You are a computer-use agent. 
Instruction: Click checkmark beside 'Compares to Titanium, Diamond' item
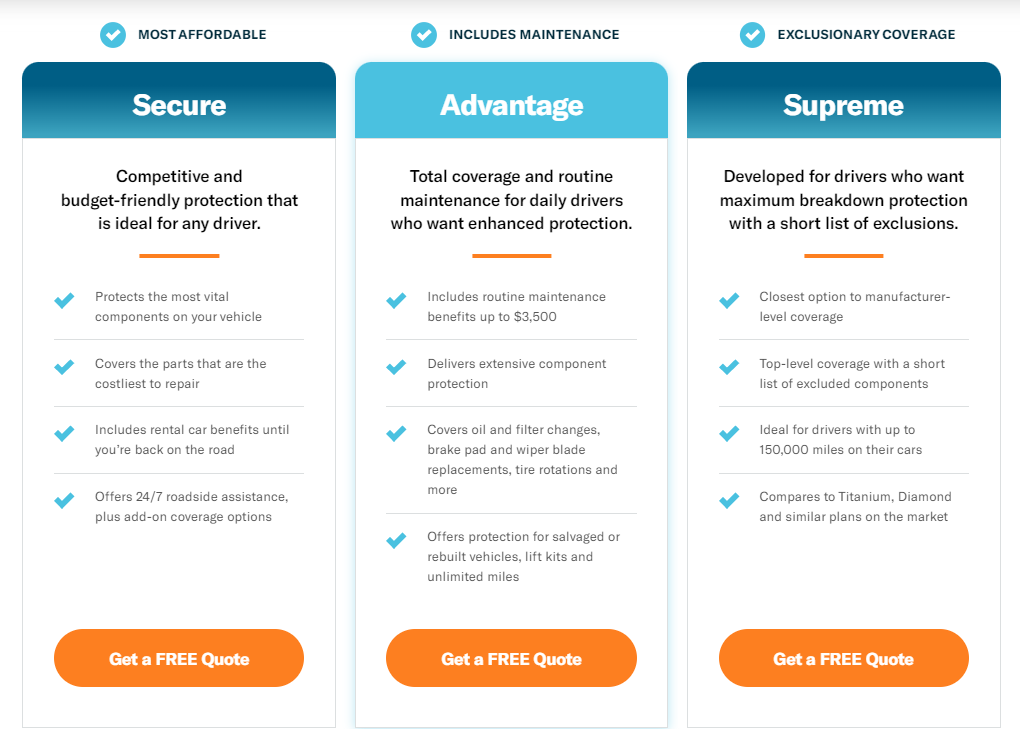729,500
